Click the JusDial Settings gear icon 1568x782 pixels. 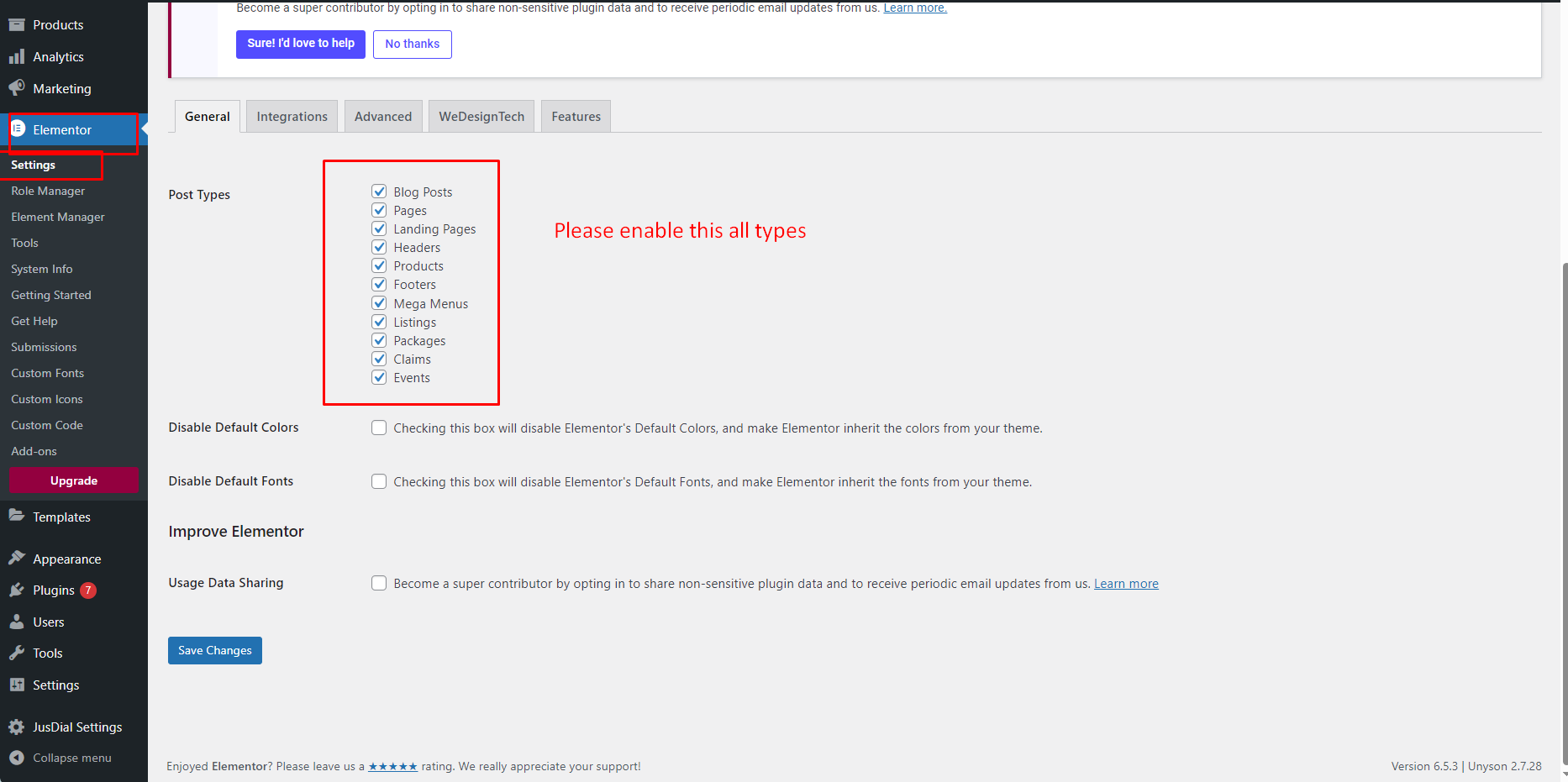tap(17, 727)
